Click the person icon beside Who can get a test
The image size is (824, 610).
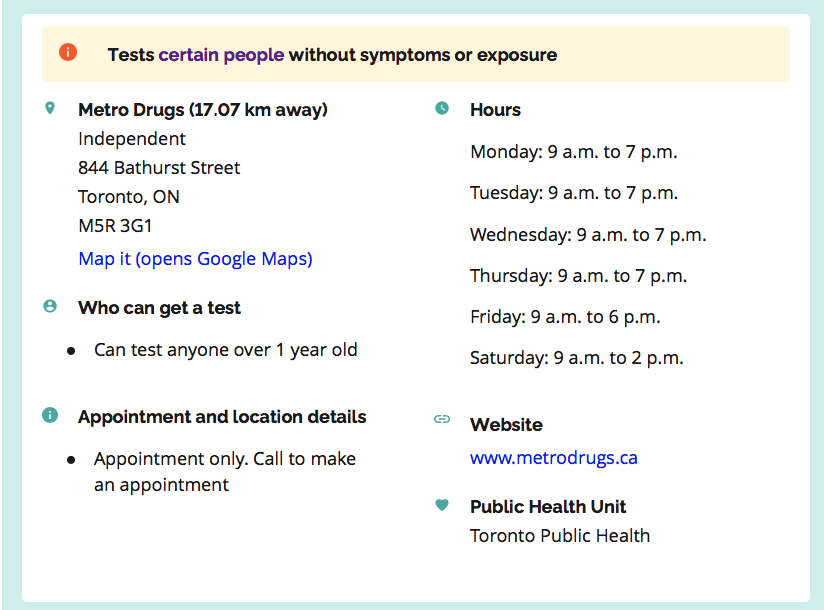(50, 306)
